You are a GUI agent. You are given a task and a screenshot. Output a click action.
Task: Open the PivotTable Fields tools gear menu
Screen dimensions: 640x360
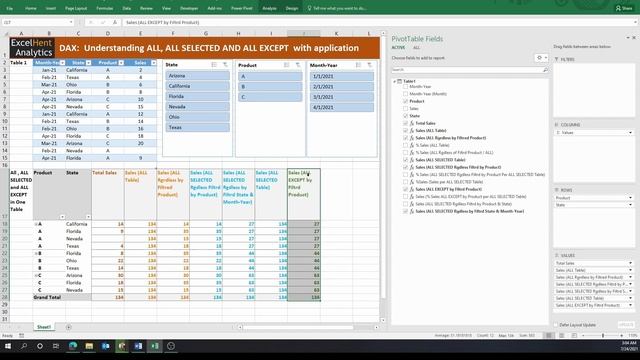pos(541,58)
